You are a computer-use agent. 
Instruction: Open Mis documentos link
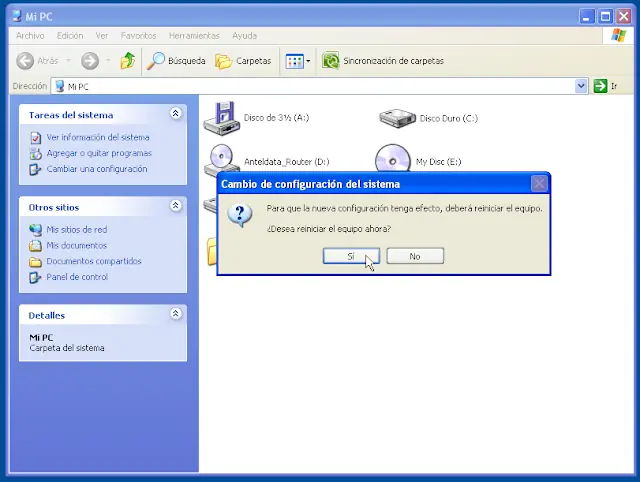(x=76, y=245)
